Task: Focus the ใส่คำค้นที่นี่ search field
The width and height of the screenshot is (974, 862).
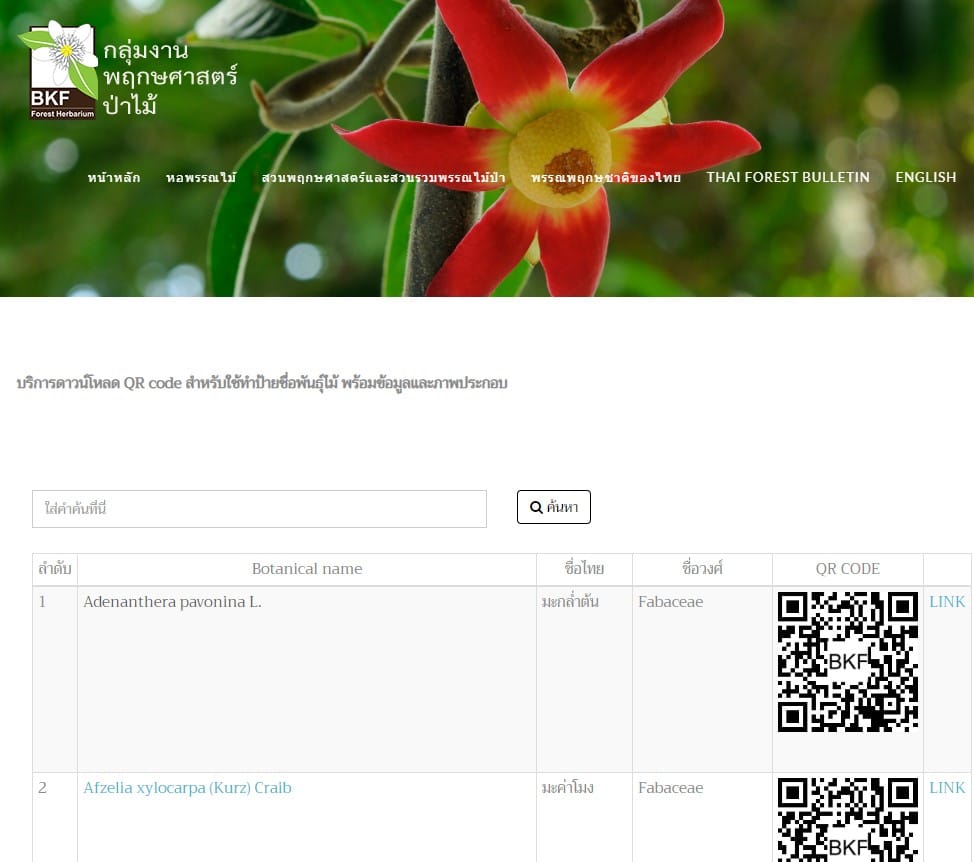Action: pos(259,509)
